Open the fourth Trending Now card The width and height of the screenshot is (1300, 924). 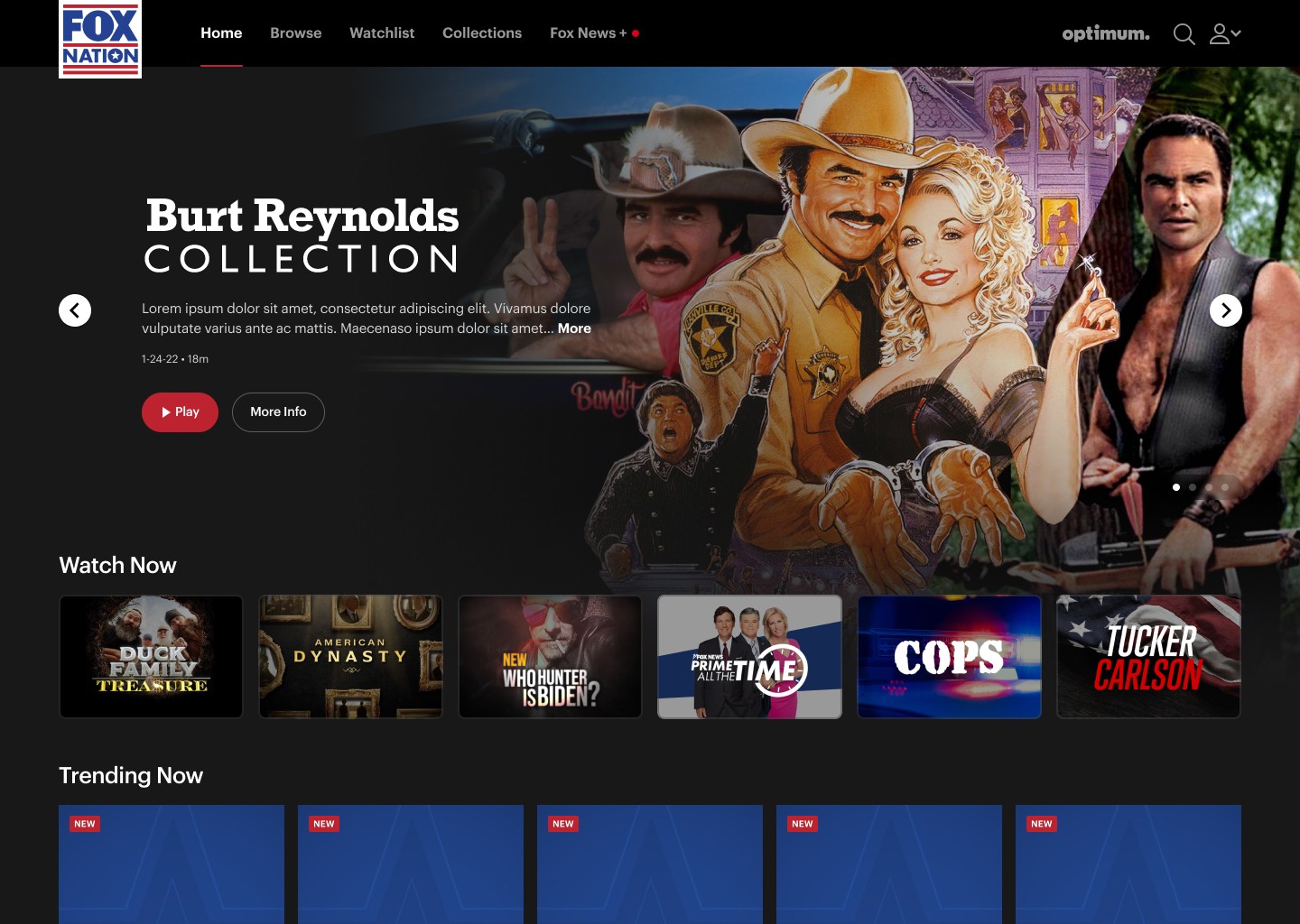tap(889, 864)
